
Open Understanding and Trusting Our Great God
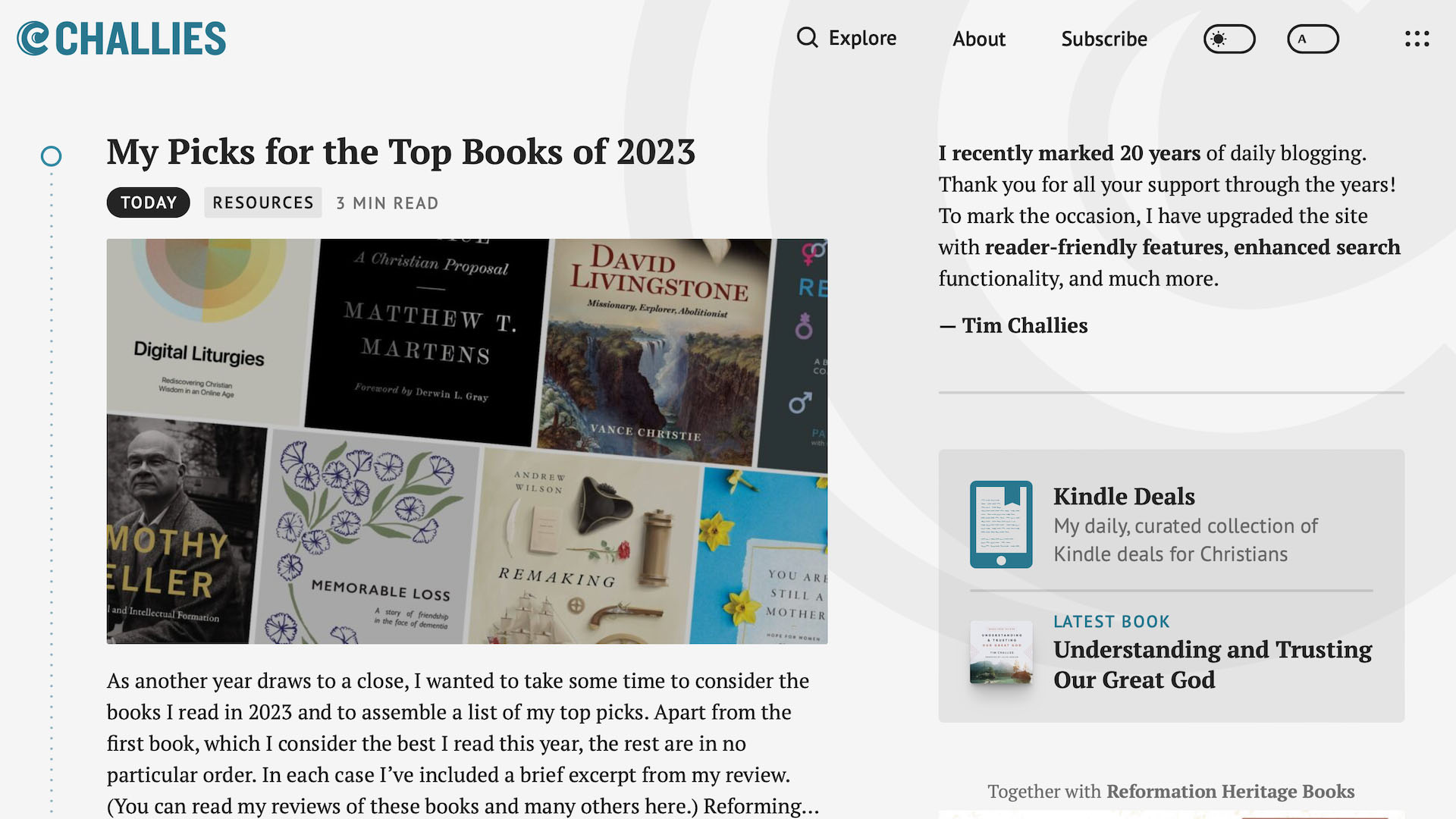pos(1213,664)
